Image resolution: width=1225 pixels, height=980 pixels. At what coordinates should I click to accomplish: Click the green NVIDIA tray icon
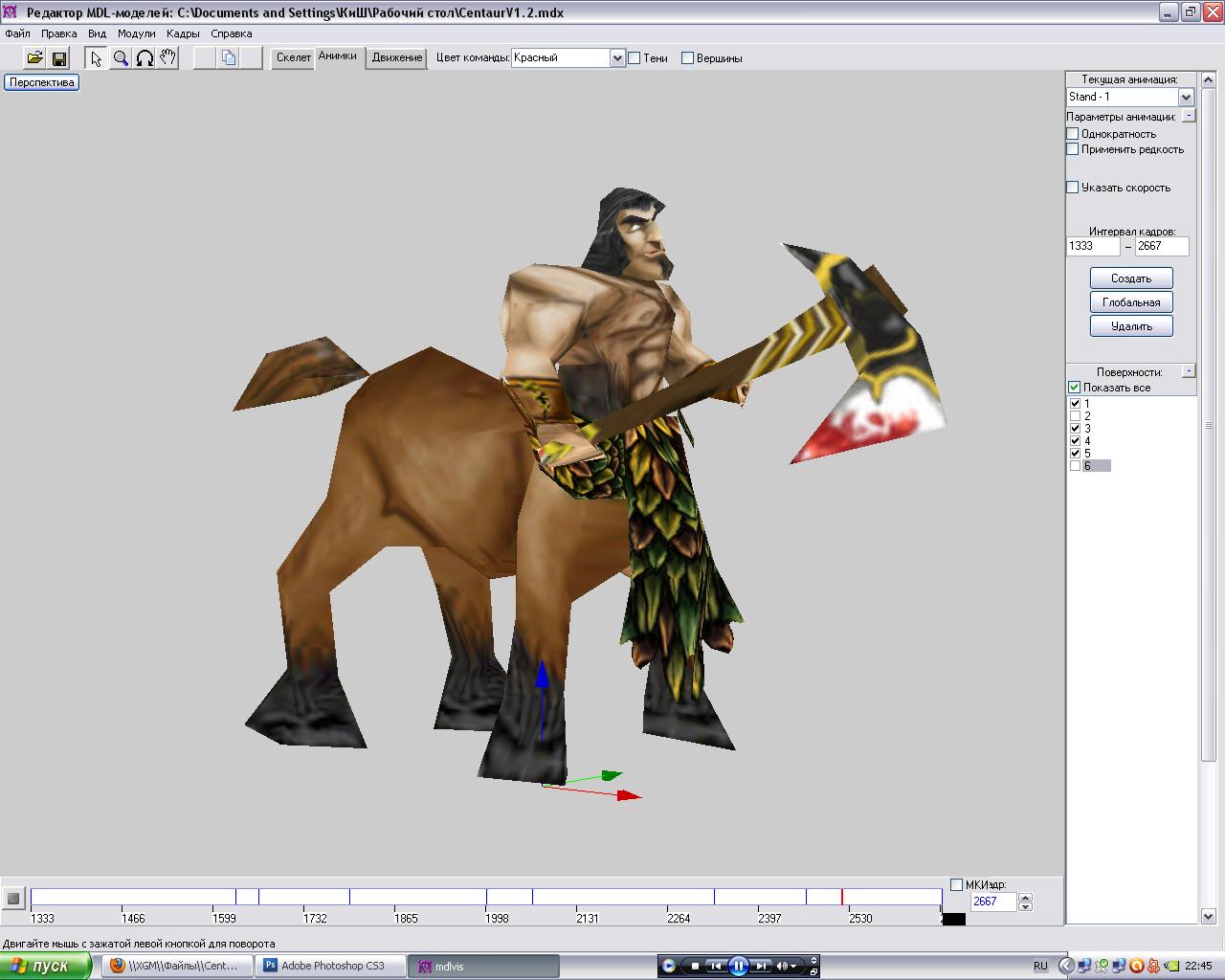pyautogui.click(x=1170, y=966)
